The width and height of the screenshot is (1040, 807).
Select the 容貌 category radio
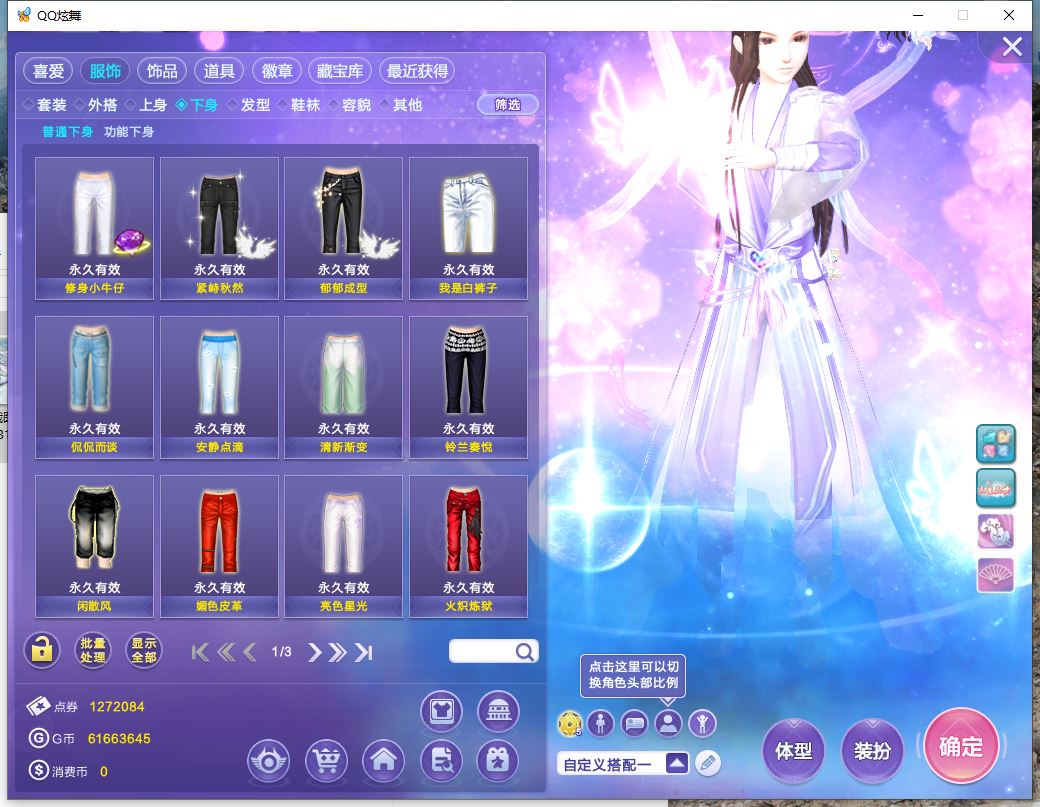(350, 105)
